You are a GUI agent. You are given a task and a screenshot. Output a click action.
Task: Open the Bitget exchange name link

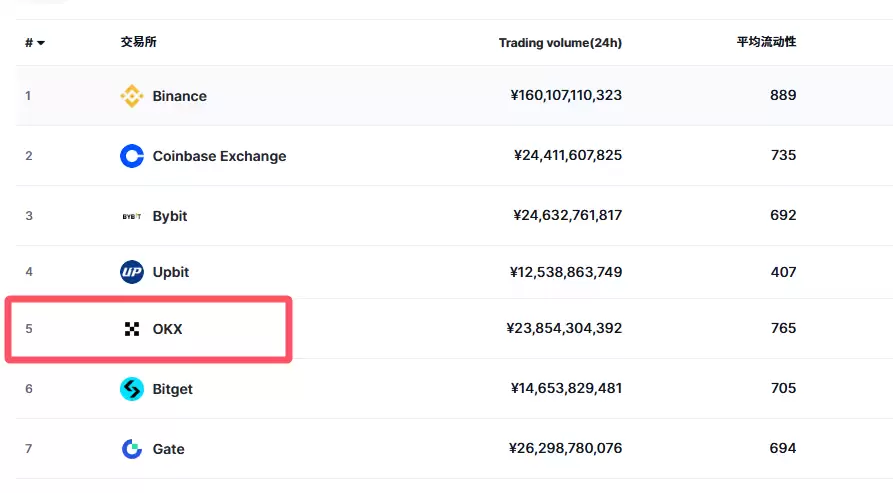[x=172, y=389]
